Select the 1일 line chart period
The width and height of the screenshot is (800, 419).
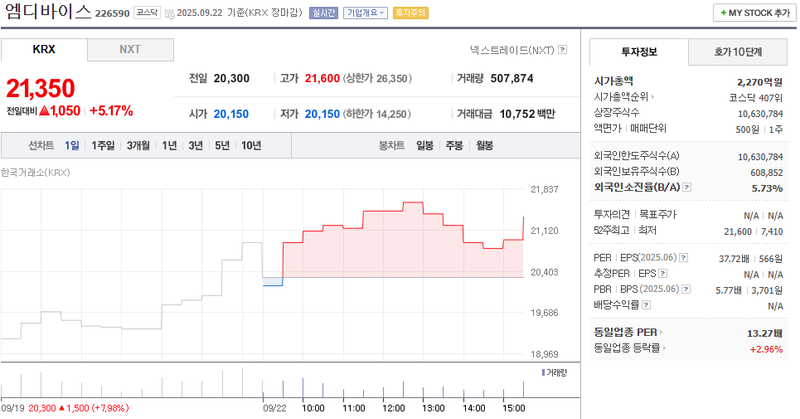72,145
